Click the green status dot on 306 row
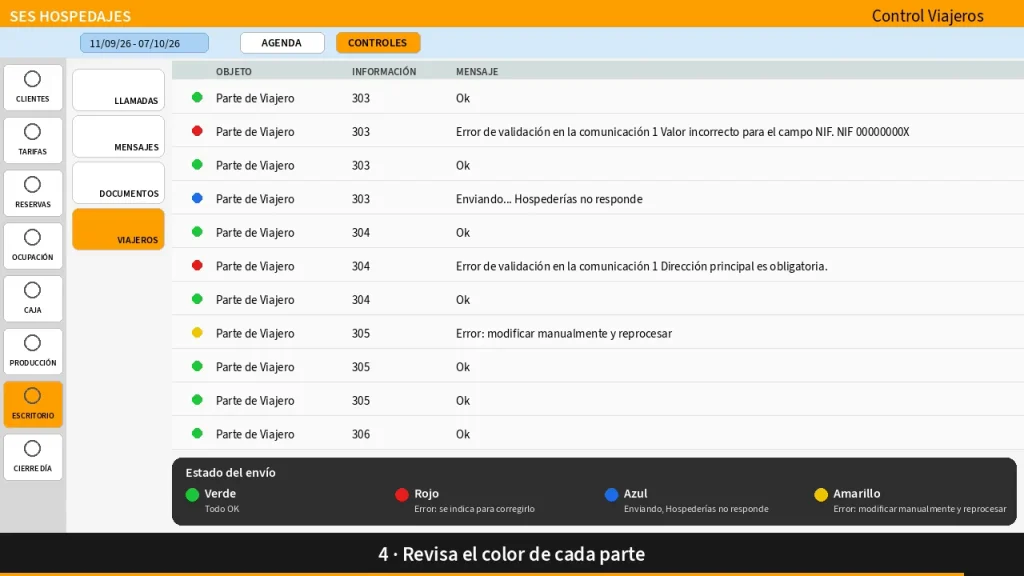The width and height of the screenshot is (1024, 576). (197, 434)
